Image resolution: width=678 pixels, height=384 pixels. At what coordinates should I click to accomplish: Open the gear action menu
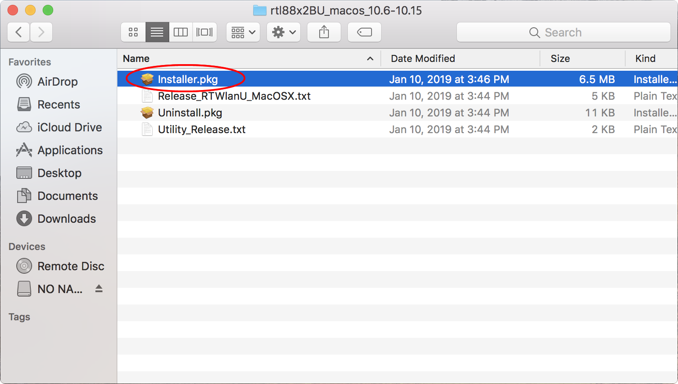[x=284, y=32]
